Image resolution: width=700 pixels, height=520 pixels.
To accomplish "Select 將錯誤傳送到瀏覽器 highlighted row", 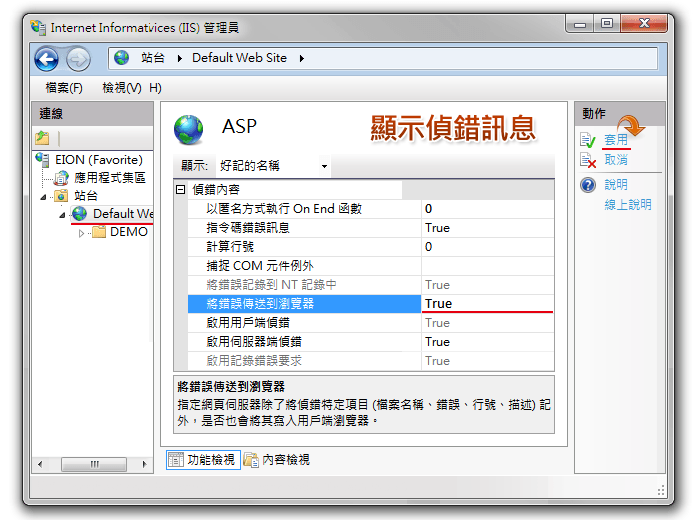I will tap(371, 304).
